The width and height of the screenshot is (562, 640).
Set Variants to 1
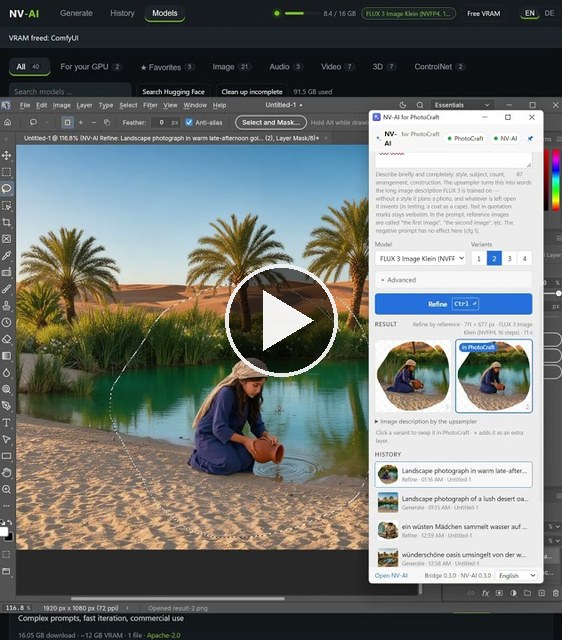pyautogui.click(x=479, y=258)
